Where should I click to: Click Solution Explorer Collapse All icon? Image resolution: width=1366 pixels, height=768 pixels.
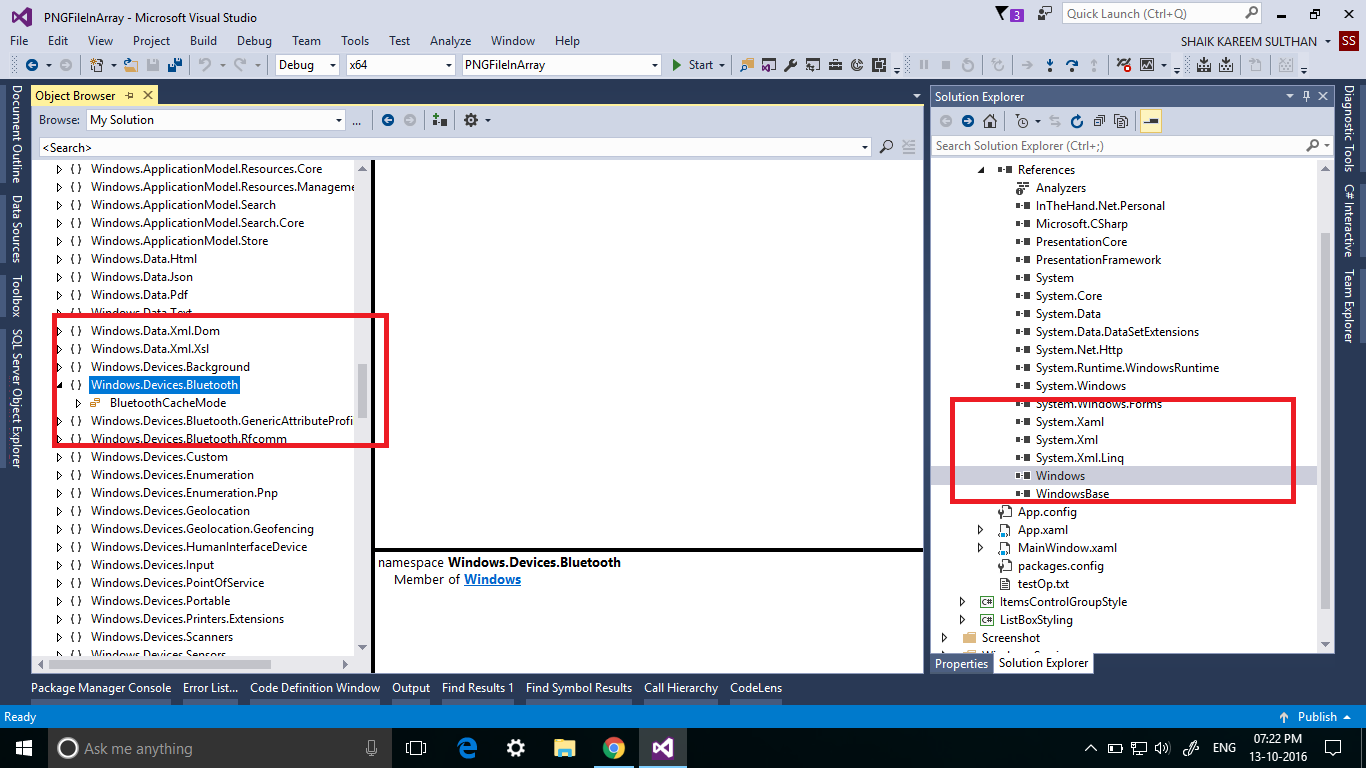pyautogui.click(x=1099, y=121)
